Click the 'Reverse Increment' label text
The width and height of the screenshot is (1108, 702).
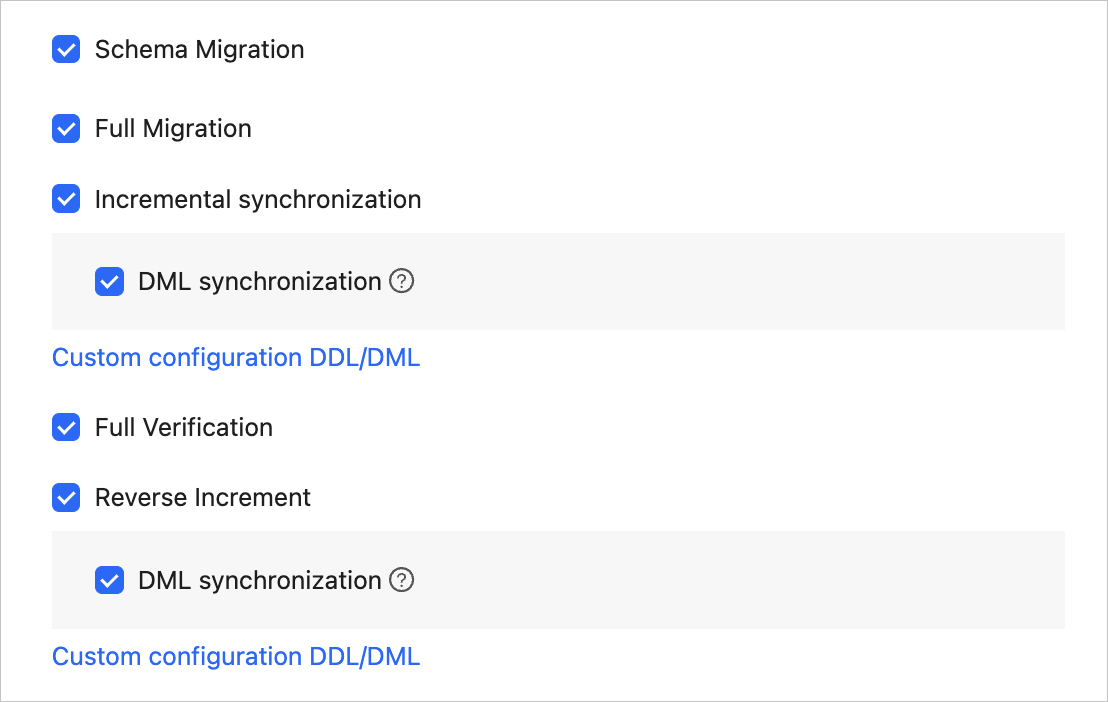point(203,498)
